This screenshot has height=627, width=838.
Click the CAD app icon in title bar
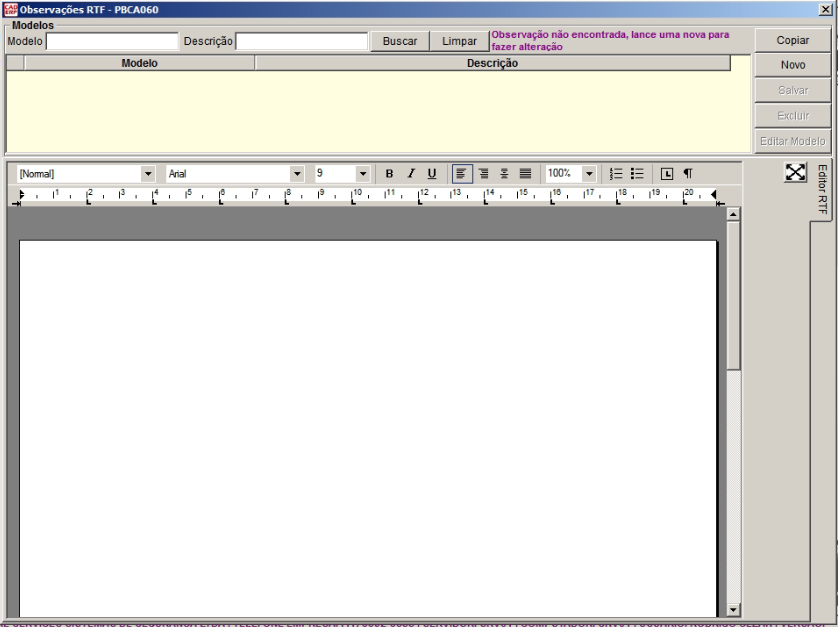point(10,10)
